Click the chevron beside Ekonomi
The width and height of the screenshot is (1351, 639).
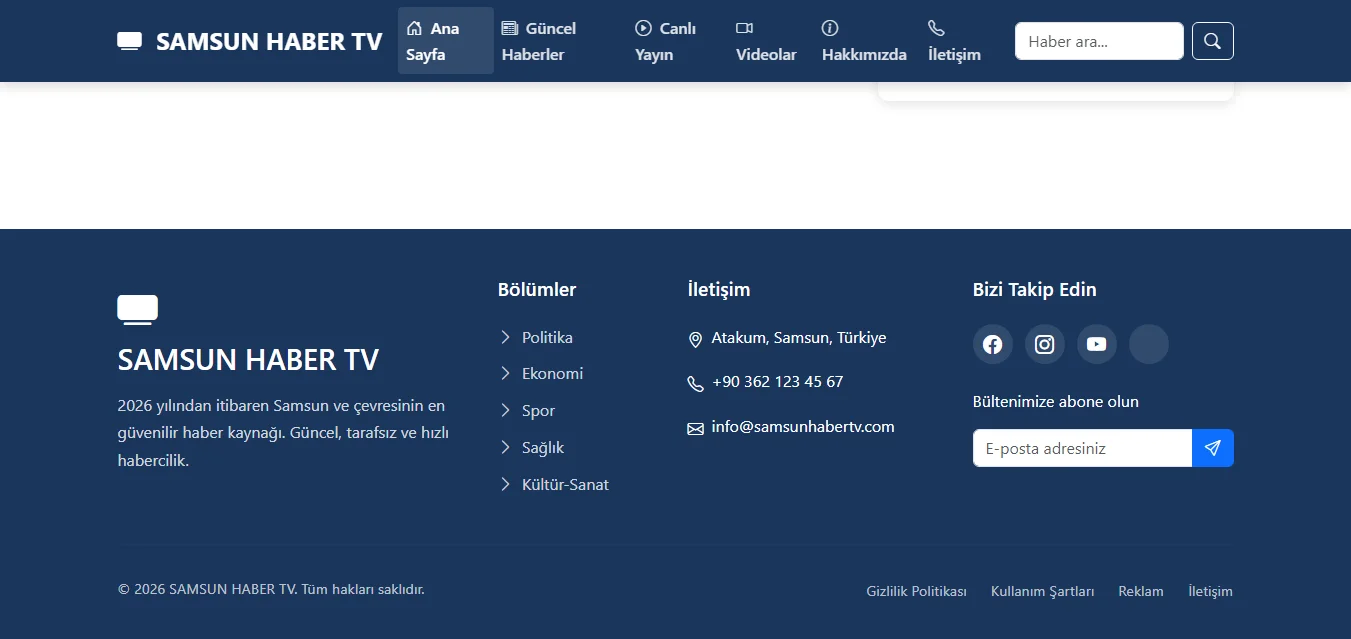click(505, 373)
